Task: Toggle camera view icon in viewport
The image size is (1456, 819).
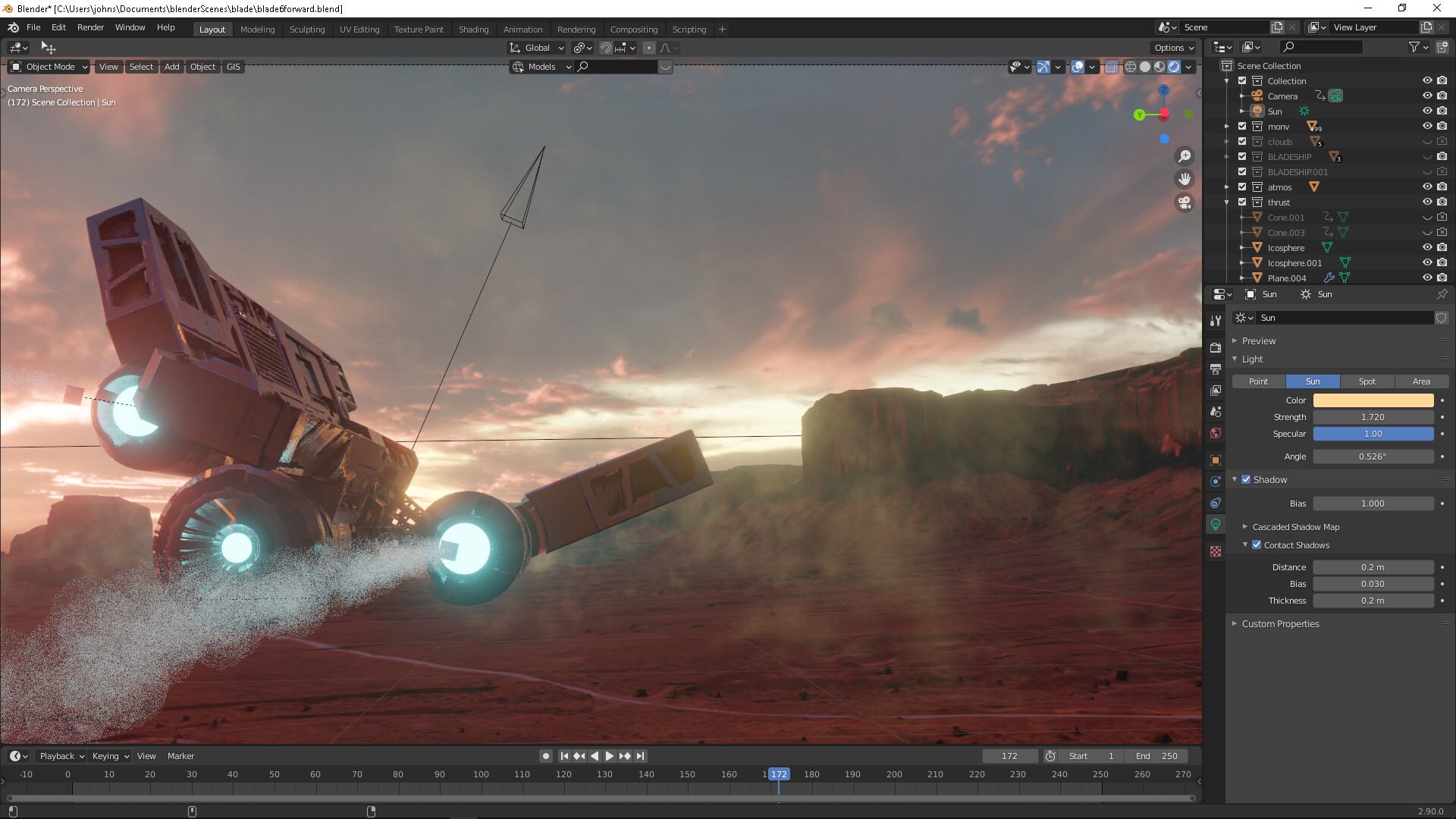Action: pyautogui.click(x=1184, y=202)
